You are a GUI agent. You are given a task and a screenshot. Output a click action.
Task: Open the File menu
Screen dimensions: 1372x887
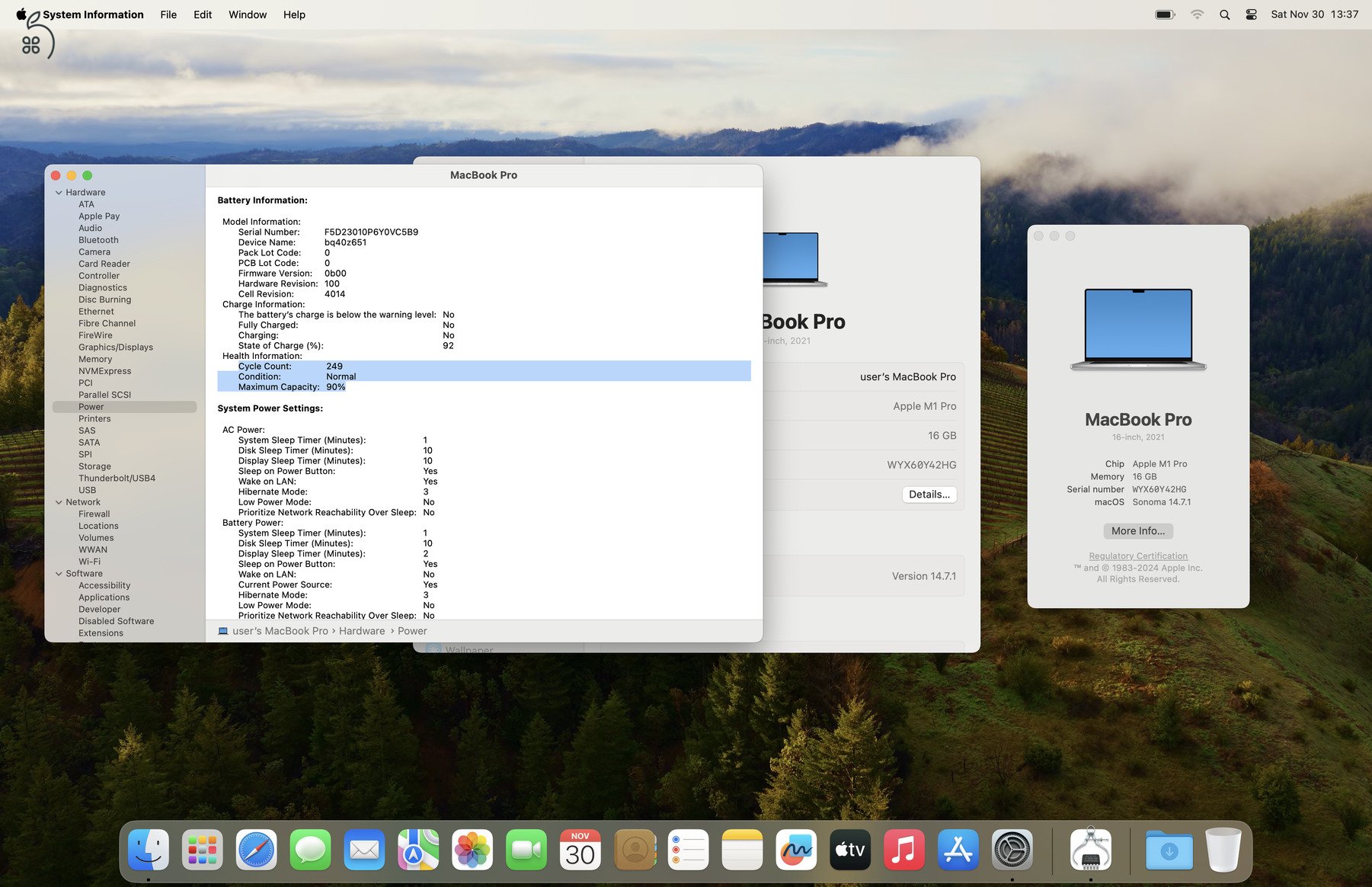(168, 14)
